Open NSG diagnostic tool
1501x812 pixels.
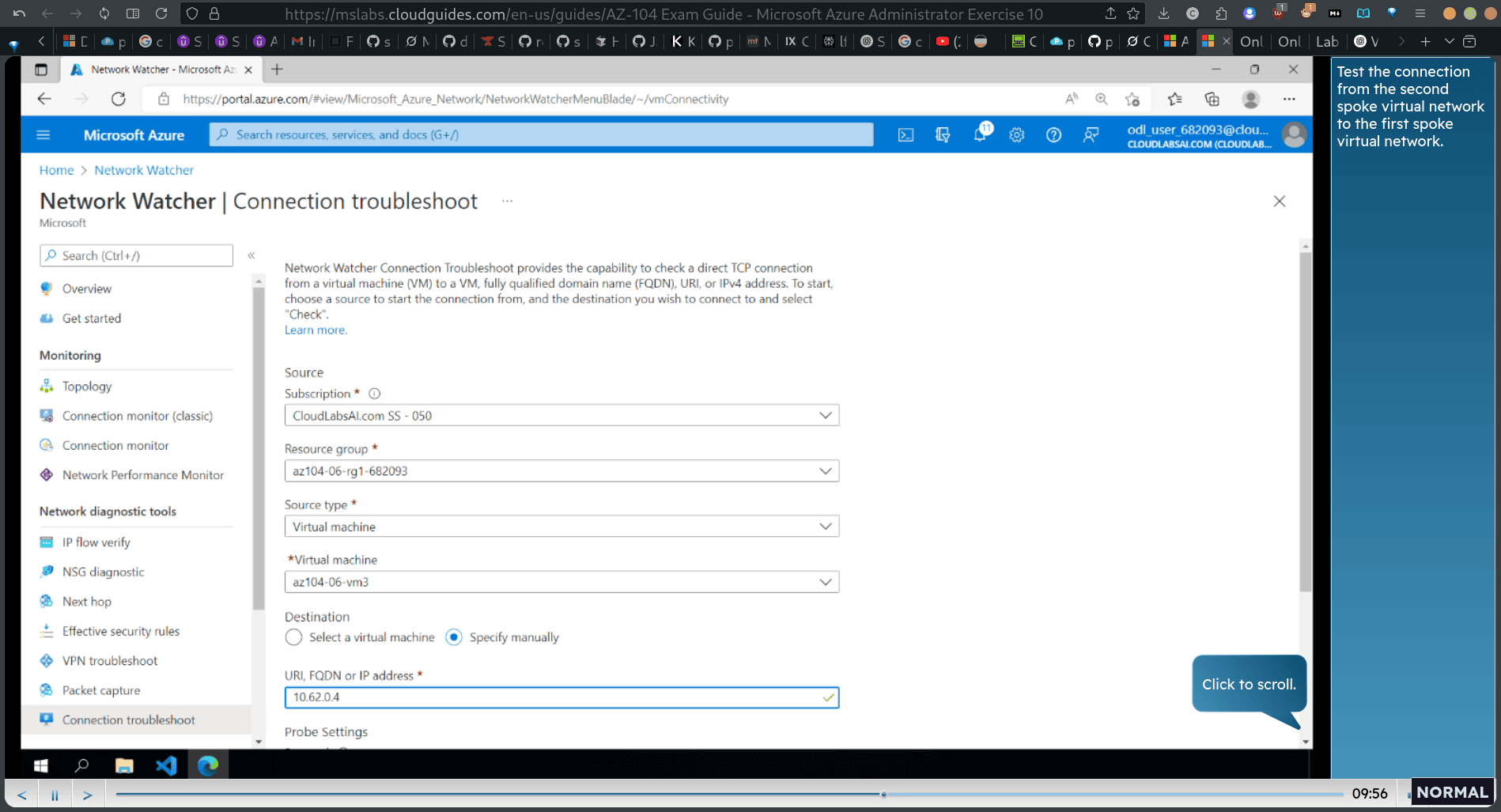point(104,572)
